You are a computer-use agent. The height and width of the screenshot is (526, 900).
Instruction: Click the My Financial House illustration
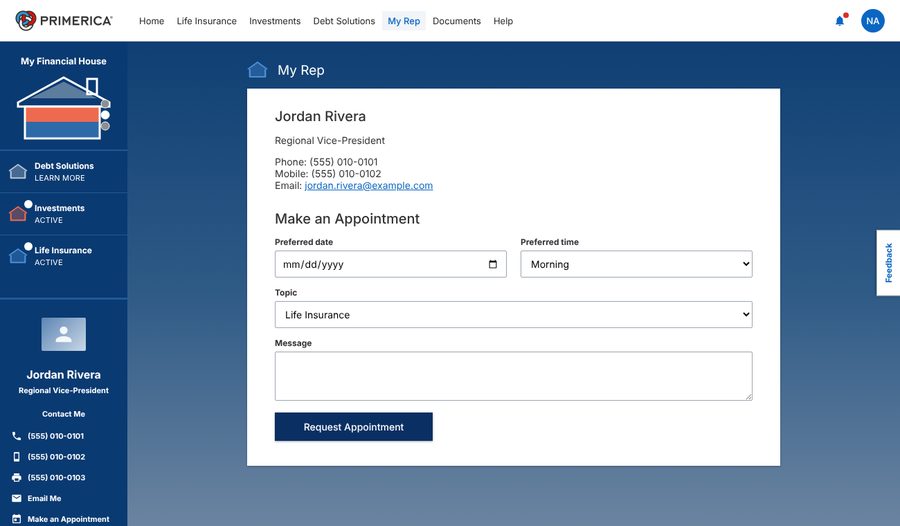64,108
